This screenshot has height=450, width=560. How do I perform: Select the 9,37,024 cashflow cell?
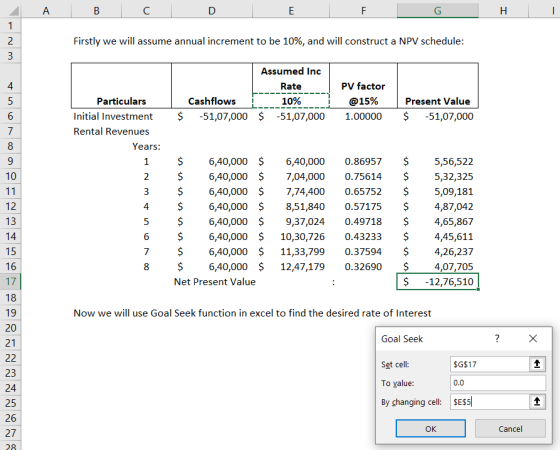tap(291, 221)
